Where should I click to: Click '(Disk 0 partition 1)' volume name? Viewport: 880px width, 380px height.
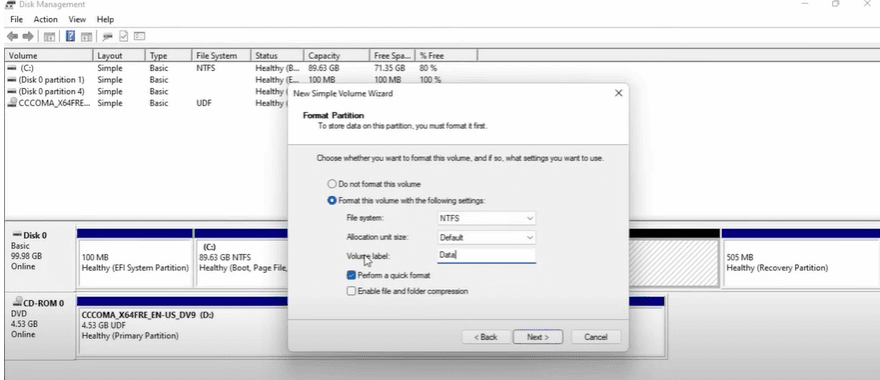tap(51, 80)
